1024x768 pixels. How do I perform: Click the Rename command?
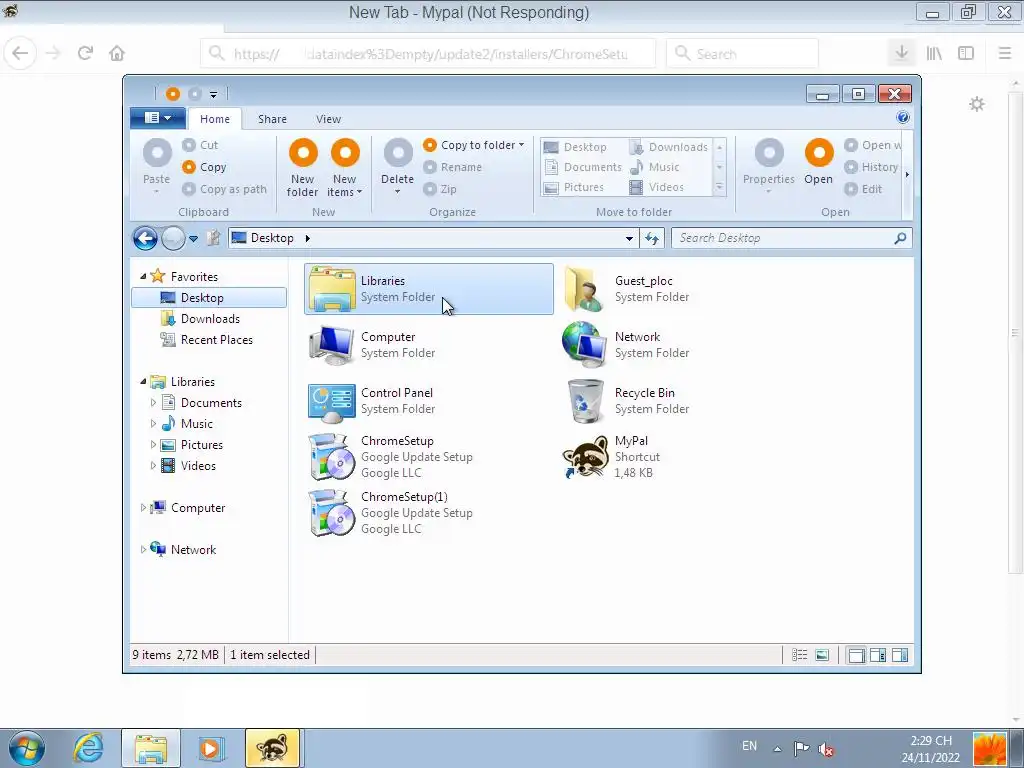click(453, 167)
